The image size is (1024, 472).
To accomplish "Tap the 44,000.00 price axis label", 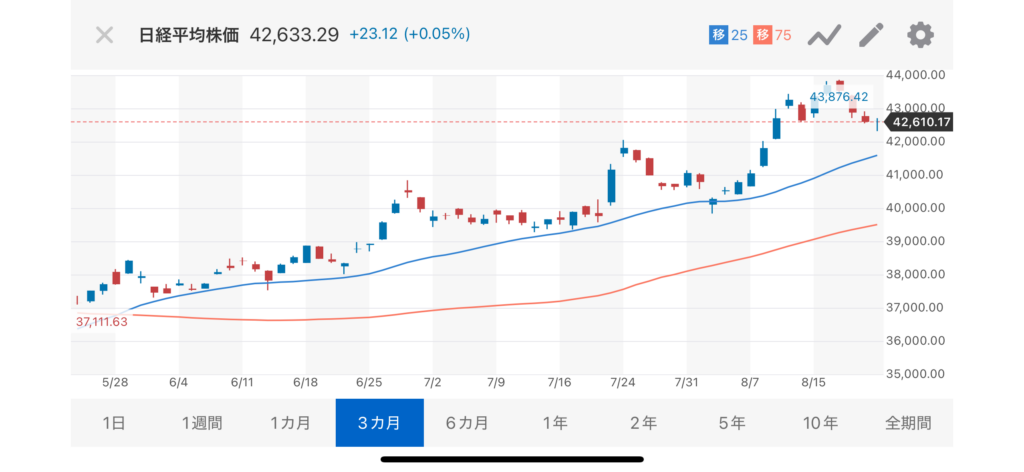I will coord(915,75).
